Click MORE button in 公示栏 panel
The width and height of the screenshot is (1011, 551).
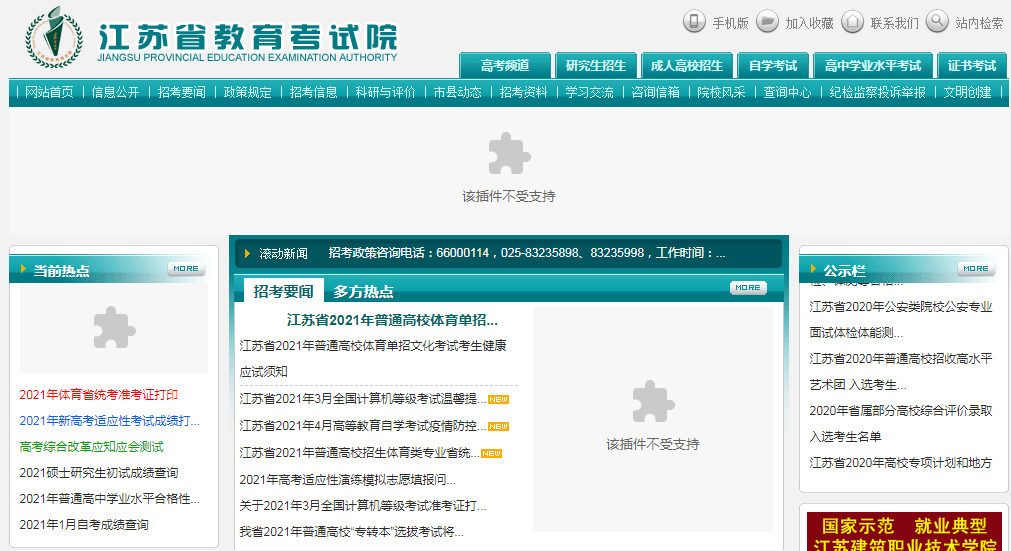976,268
